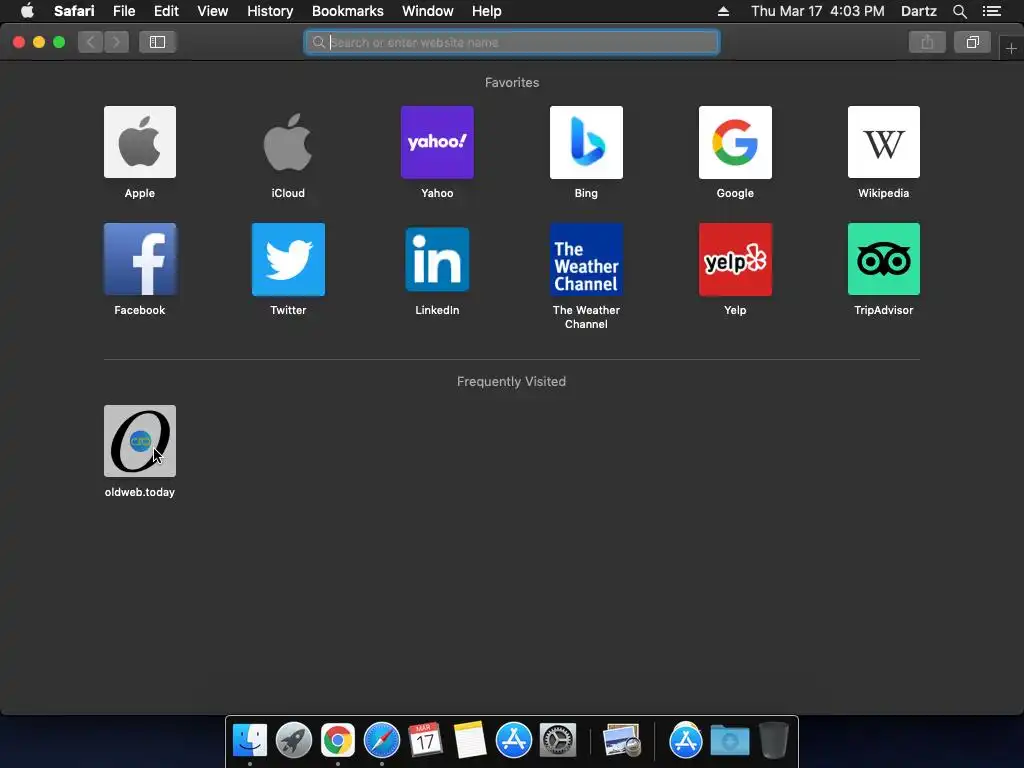Image resolution: width=1024 pixels, height=768 pixels.
Task: Open the View menu
Action: click(213, 11)
